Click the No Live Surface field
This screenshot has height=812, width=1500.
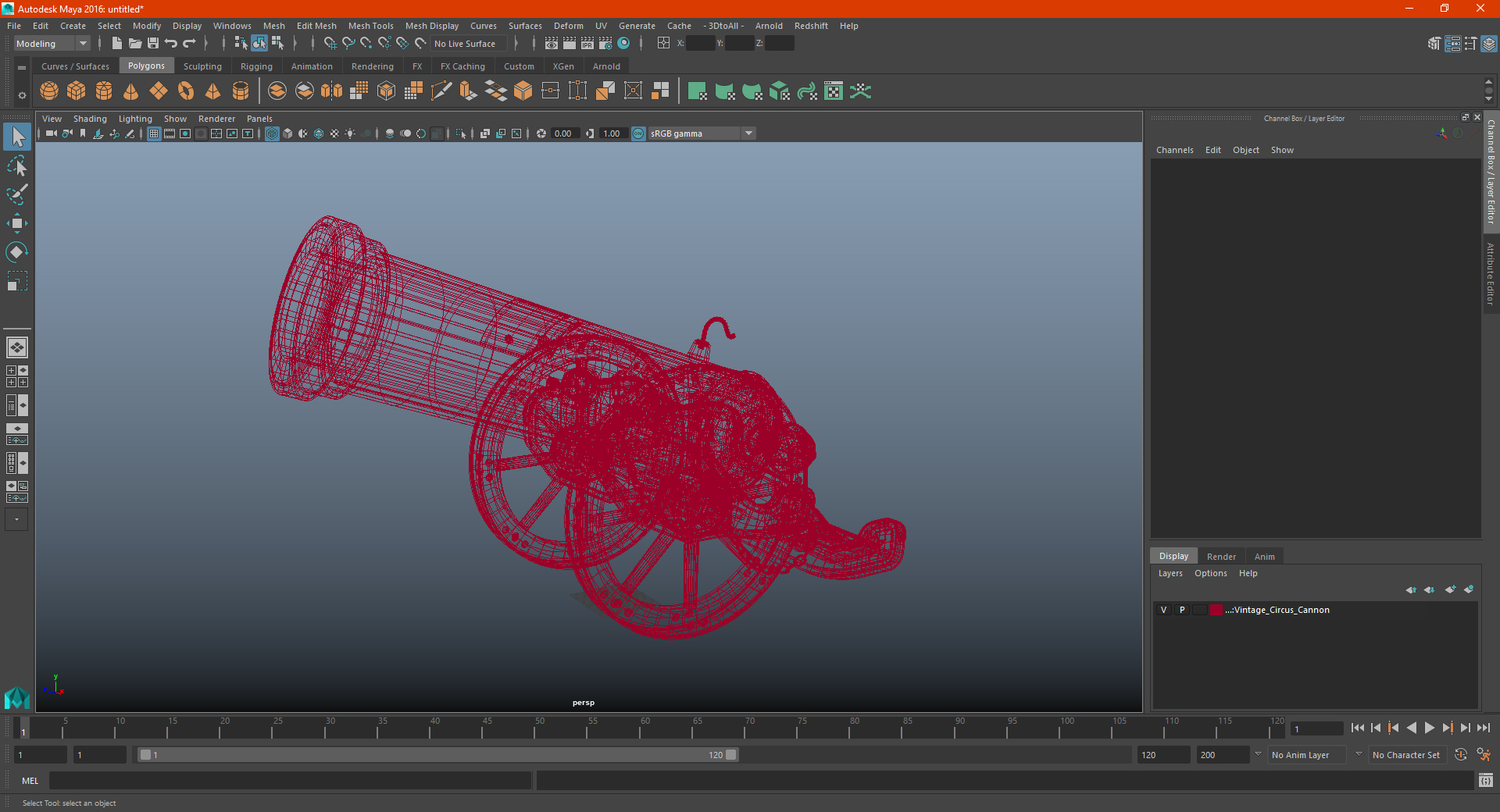468,44
